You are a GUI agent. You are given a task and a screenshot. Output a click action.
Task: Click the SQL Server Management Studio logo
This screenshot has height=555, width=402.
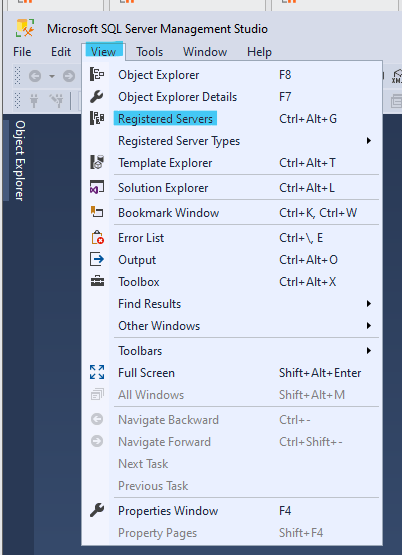25,28
